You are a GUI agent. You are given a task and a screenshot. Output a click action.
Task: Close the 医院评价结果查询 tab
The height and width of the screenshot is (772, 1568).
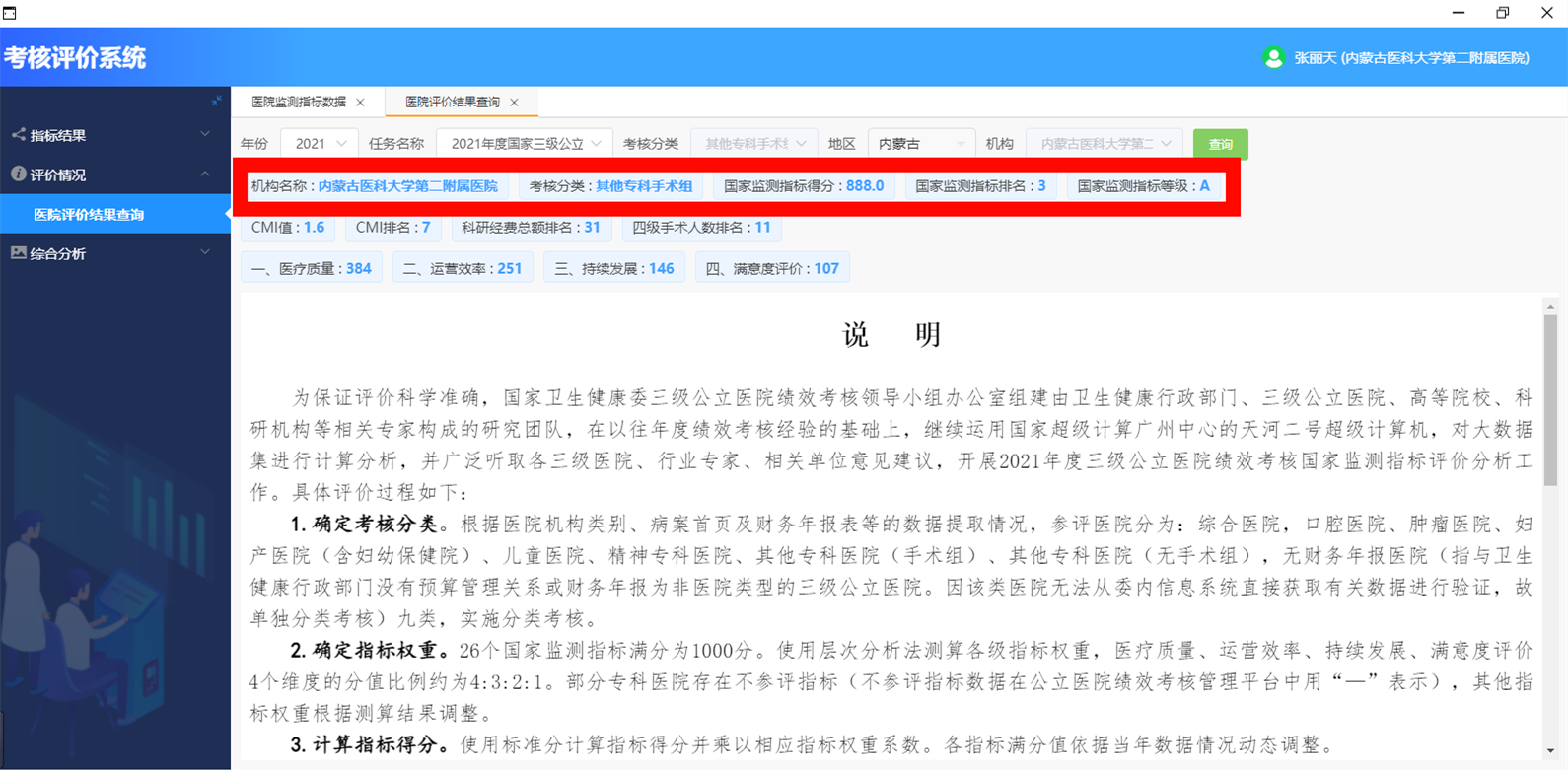pos(515,103)
